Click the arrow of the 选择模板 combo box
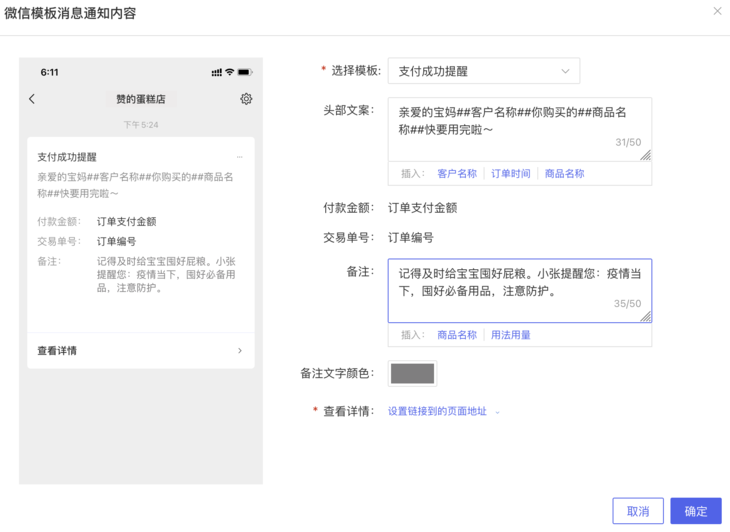Viewport: 730px width, 532px height. [565, 71]
